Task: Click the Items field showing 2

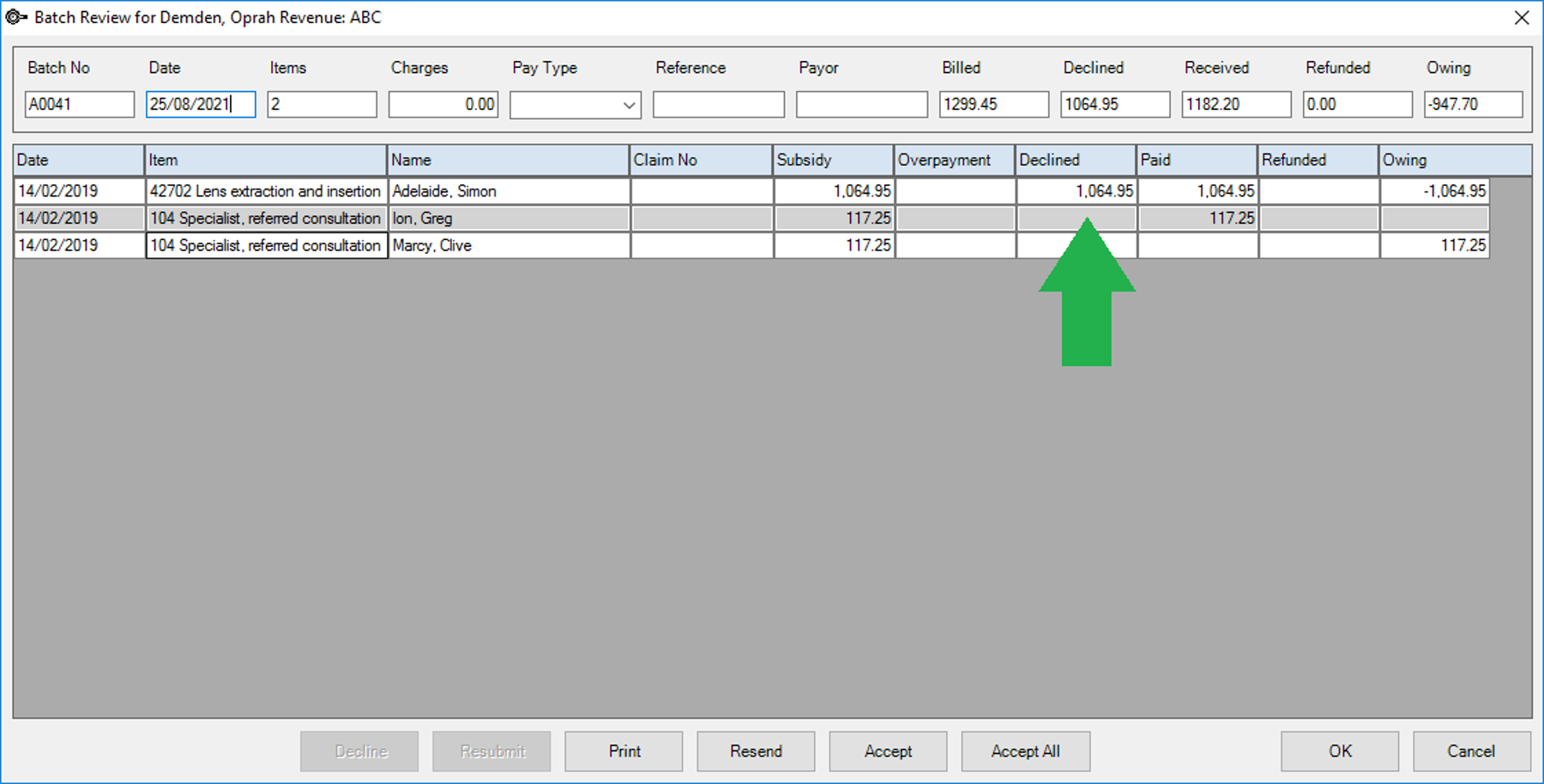Action: (322, 105)
